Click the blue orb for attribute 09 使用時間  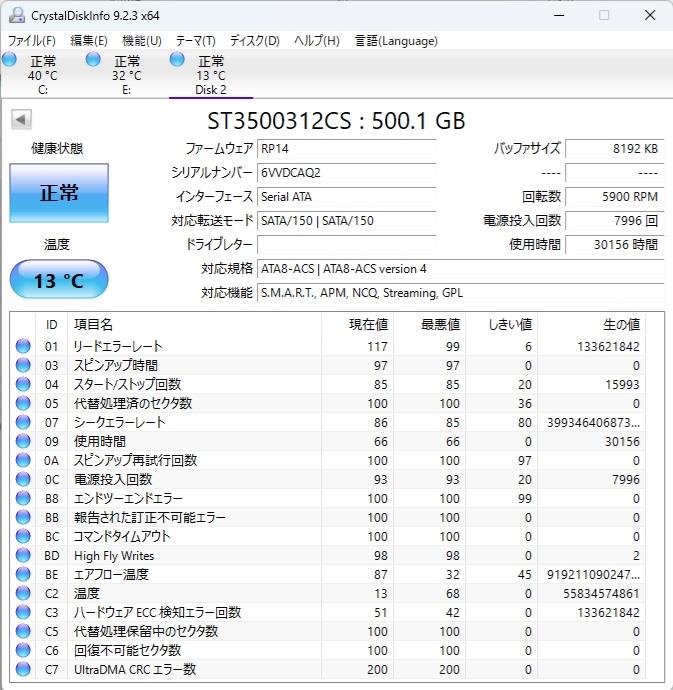tap(23, 441)
